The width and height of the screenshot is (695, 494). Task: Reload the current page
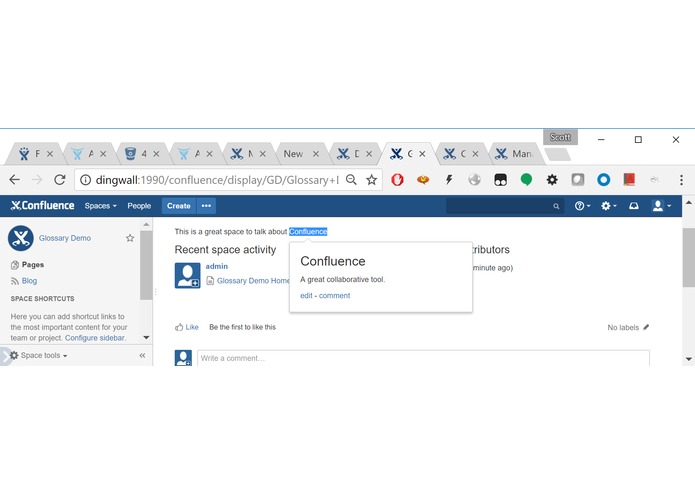coord(60,179)
